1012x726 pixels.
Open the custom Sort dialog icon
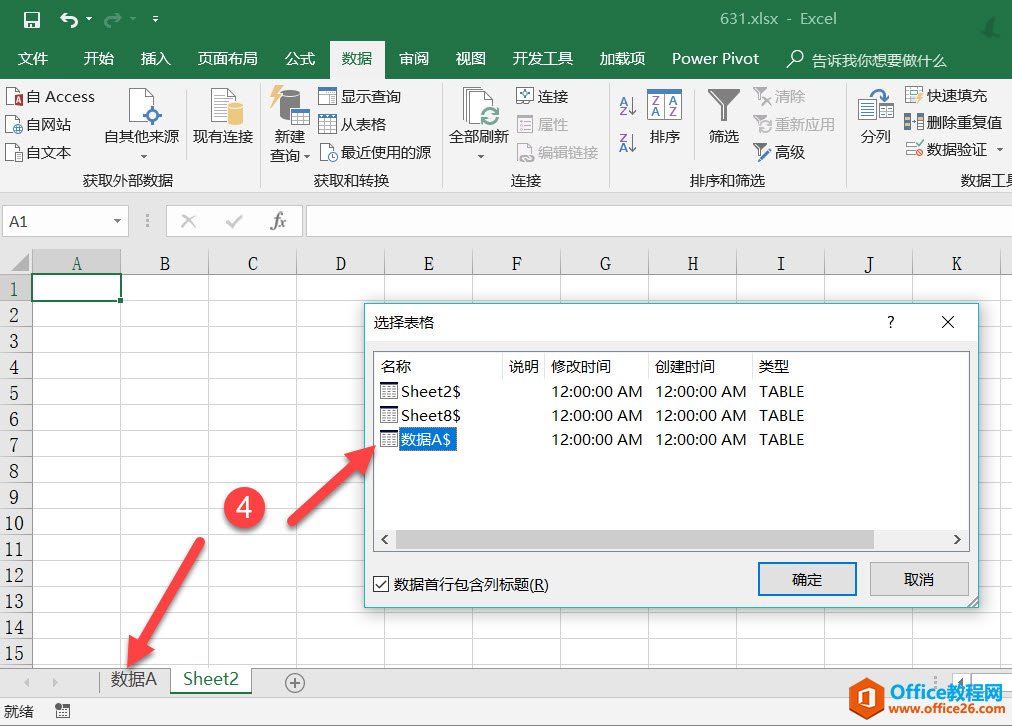[x=664, y=106]
